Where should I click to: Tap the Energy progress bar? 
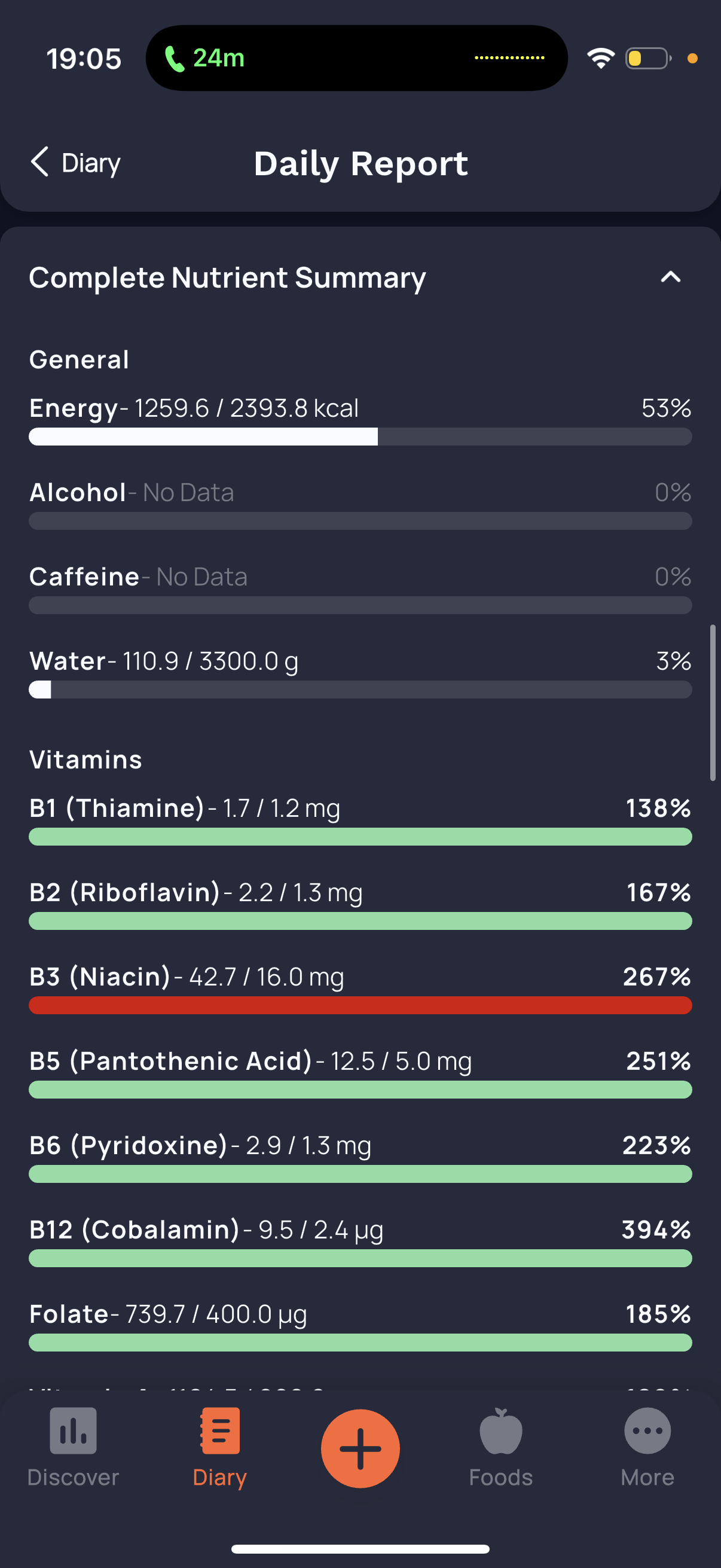click(360, 437)
